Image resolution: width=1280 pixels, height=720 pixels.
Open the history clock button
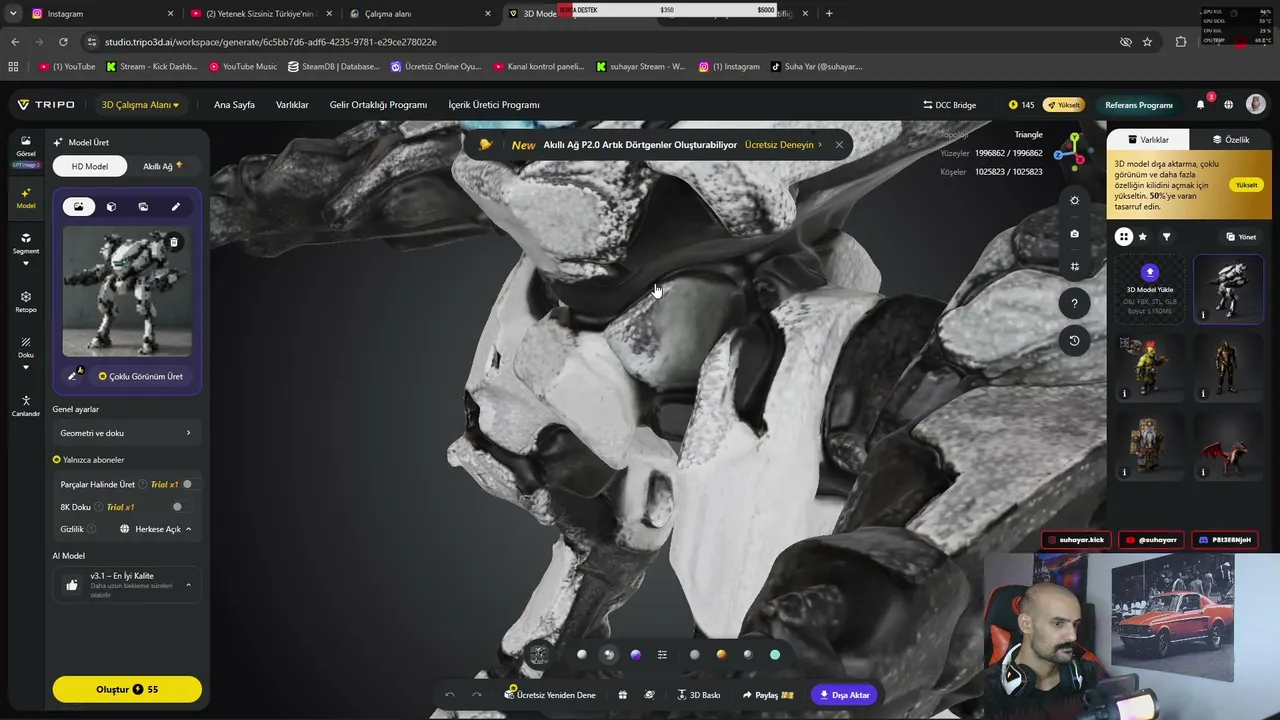click(1074, 340)
